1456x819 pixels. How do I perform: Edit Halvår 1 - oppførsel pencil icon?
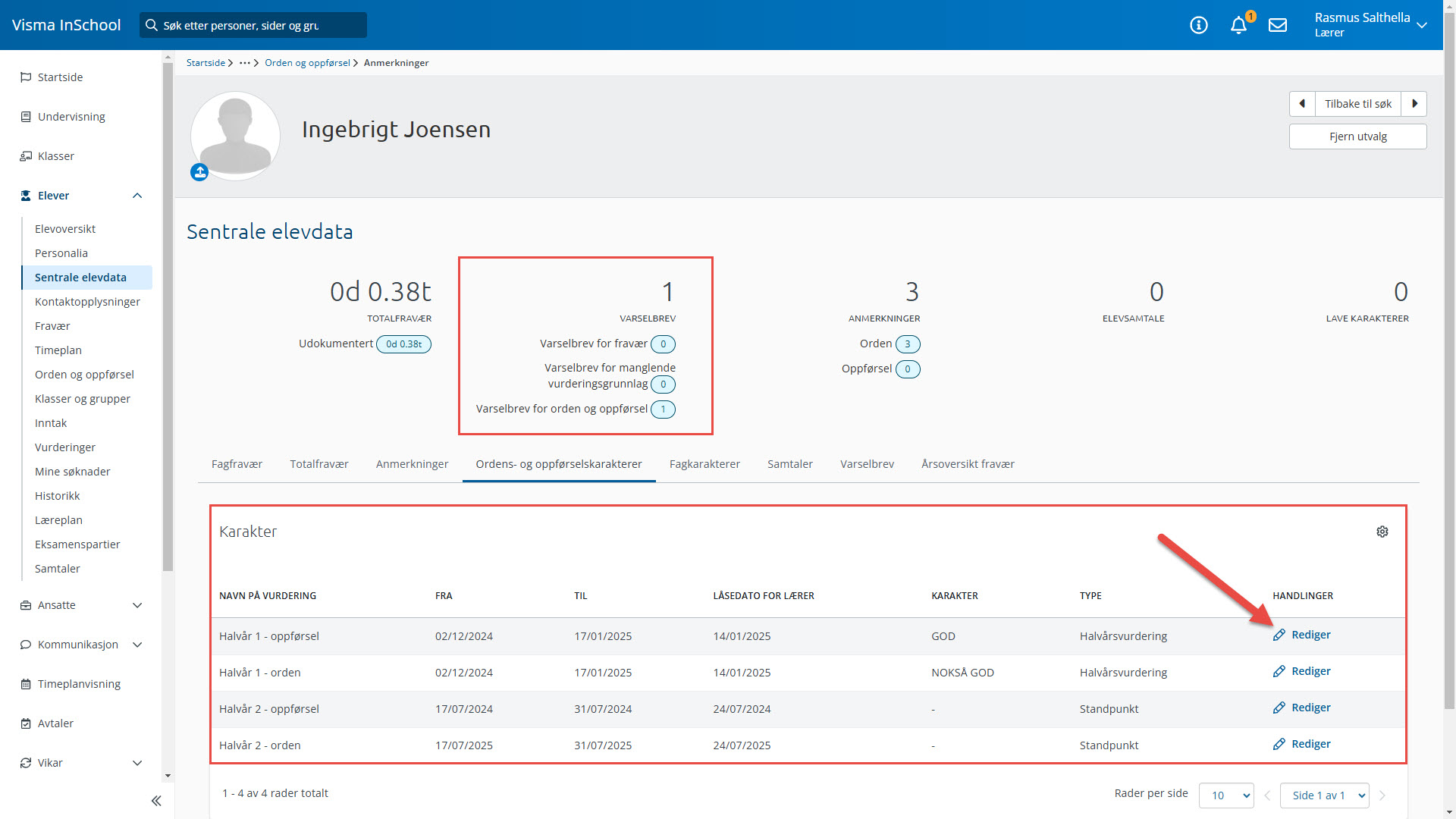[x=1279, y=635]
